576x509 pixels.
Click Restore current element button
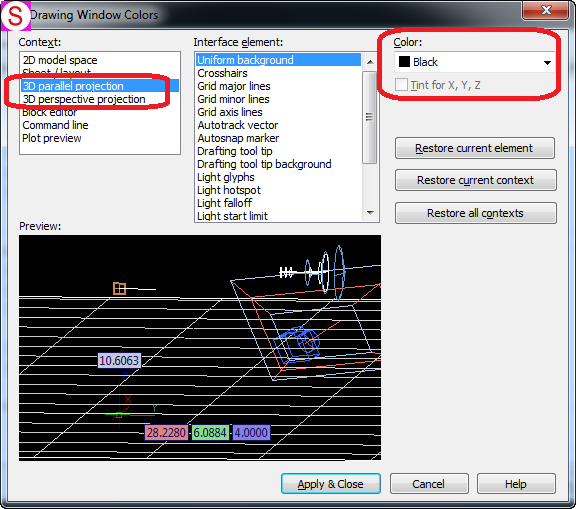point(475,148)
